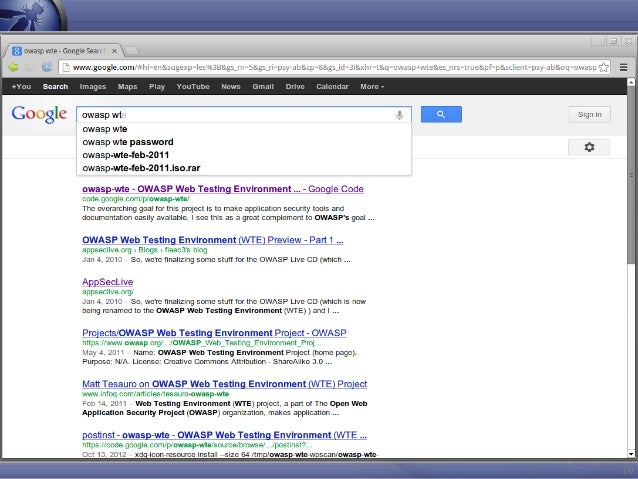Screen dimensions: 638x479
Task: Bookmark page with star icon
Action: (x=604, y=67)
